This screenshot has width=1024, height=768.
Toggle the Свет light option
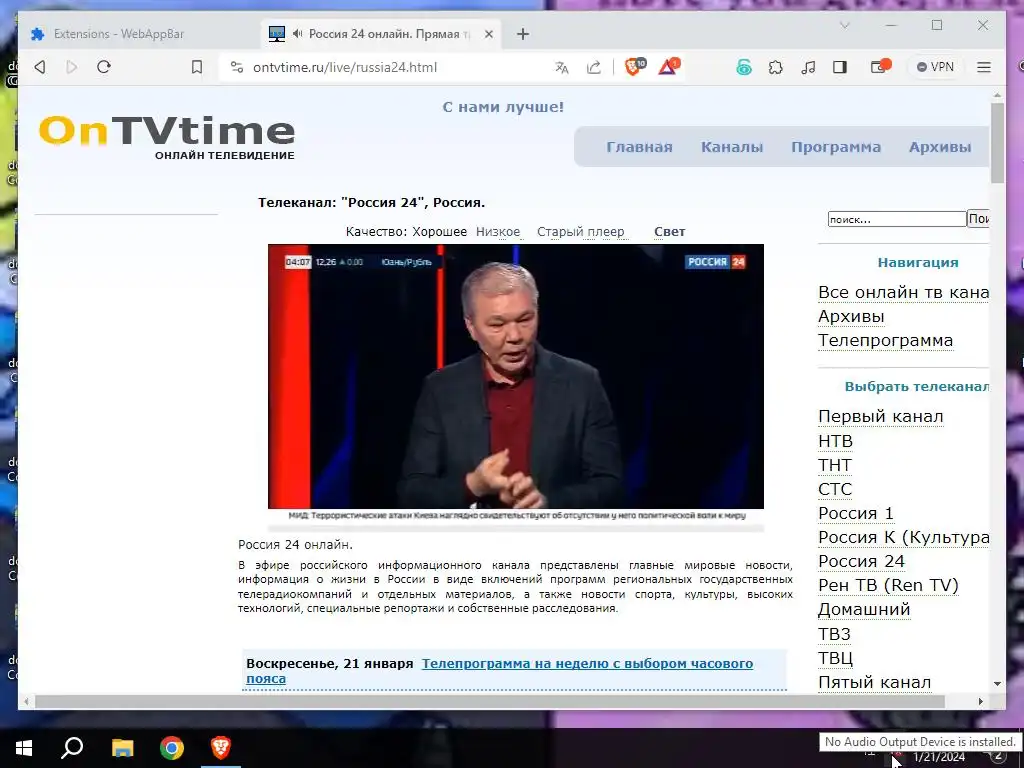(669, 232)
